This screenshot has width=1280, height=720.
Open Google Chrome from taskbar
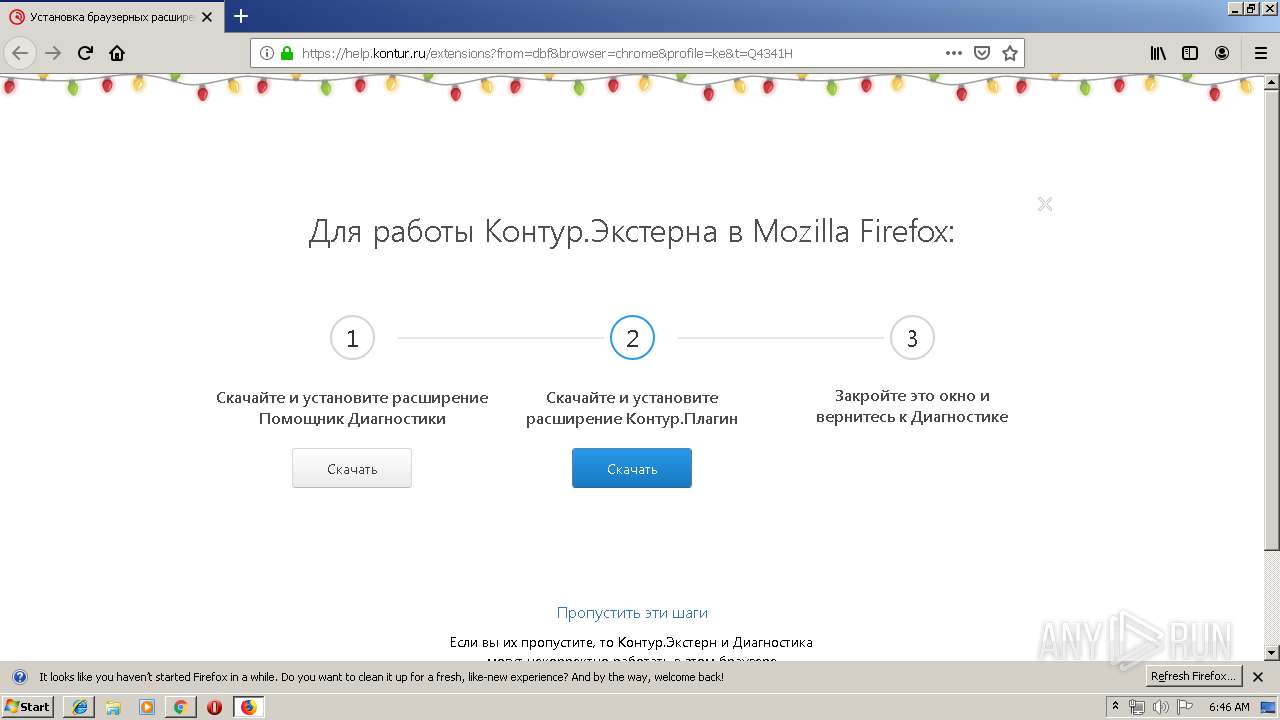pos(181,707)
